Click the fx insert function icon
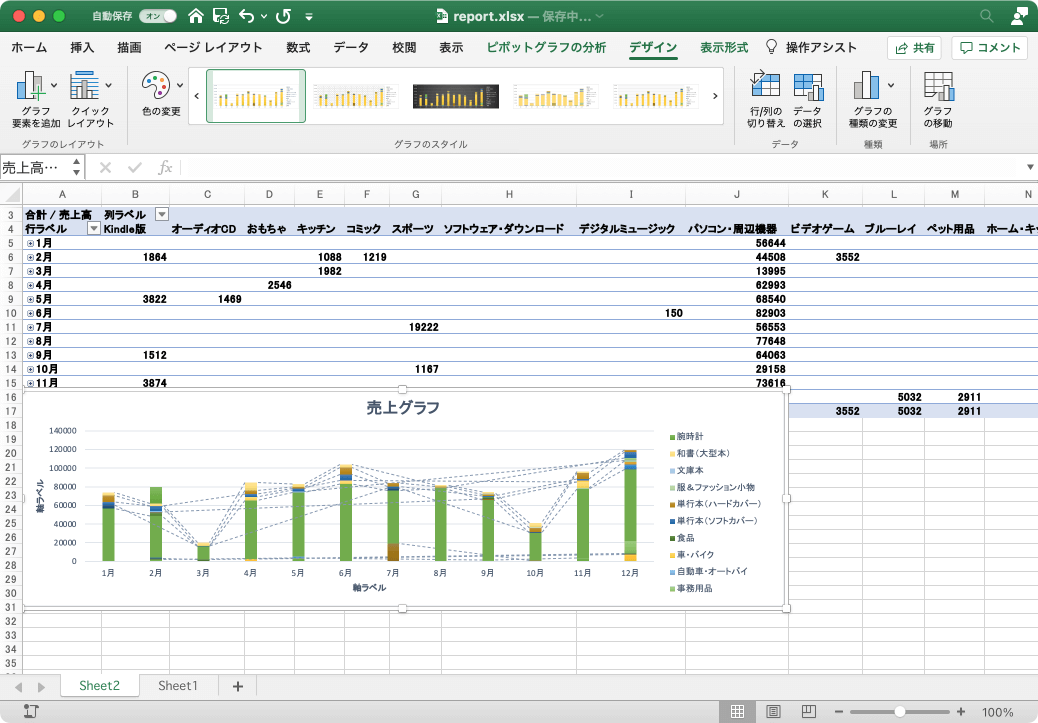 (165, 168)
